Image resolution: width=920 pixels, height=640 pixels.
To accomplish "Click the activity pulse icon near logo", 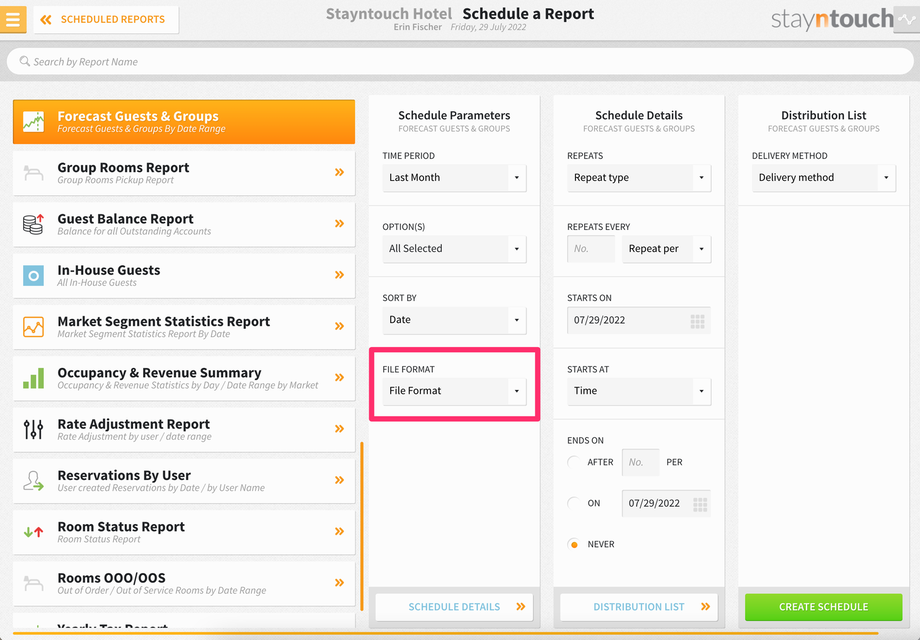I will click(x=907, y=19).
